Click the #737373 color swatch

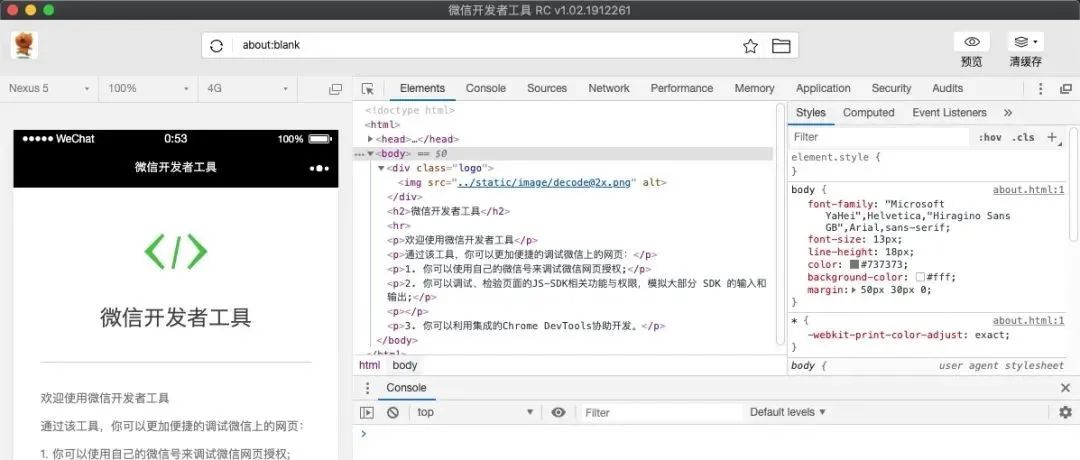tap(854, 264)
